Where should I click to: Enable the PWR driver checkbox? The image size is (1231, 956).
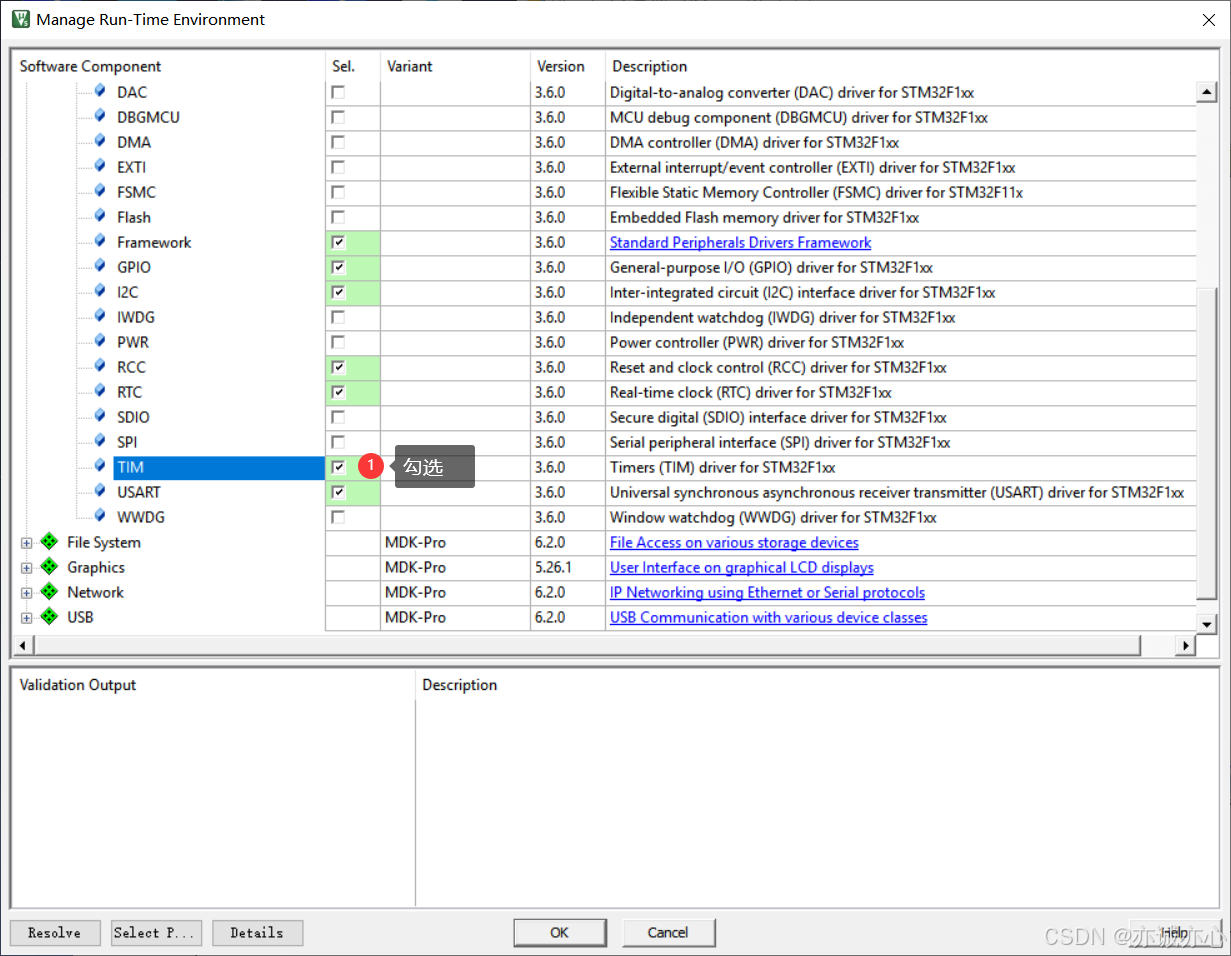338,342
